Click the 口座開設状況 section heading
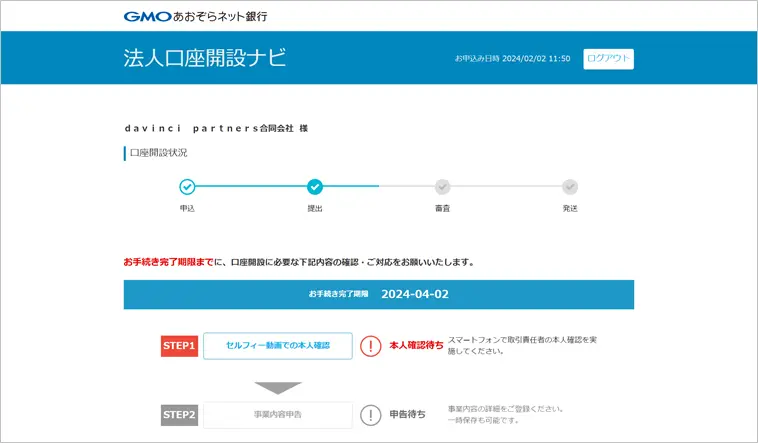 (158, 153)
